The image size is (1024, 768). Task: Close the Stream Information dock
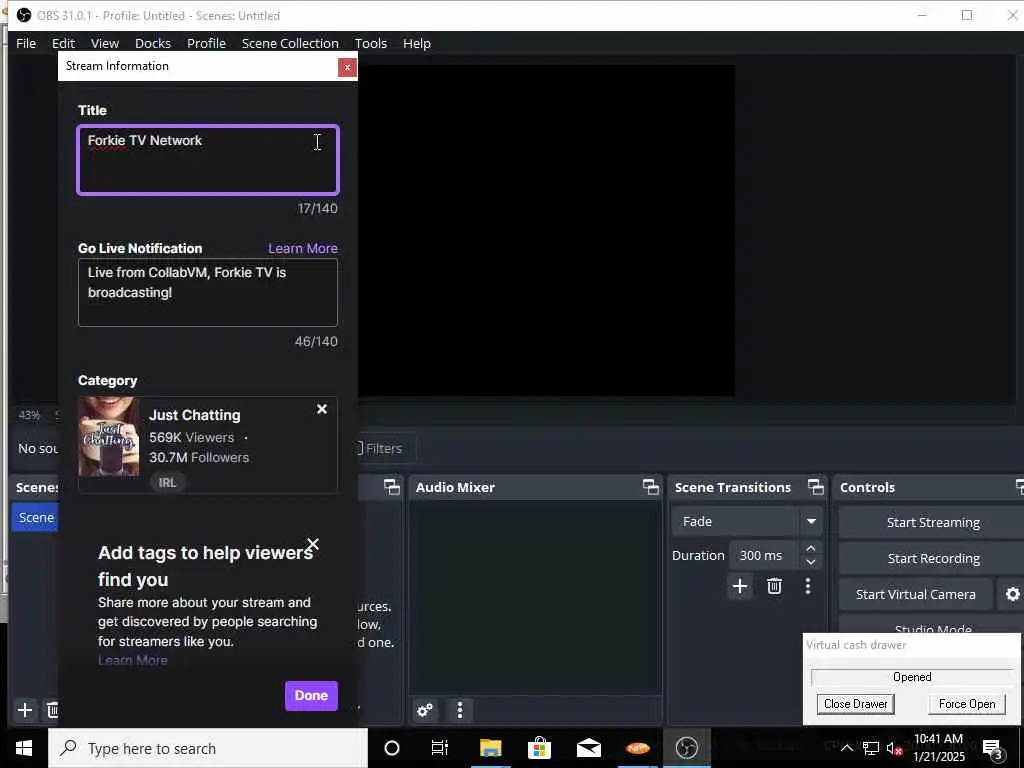(347, 67)
